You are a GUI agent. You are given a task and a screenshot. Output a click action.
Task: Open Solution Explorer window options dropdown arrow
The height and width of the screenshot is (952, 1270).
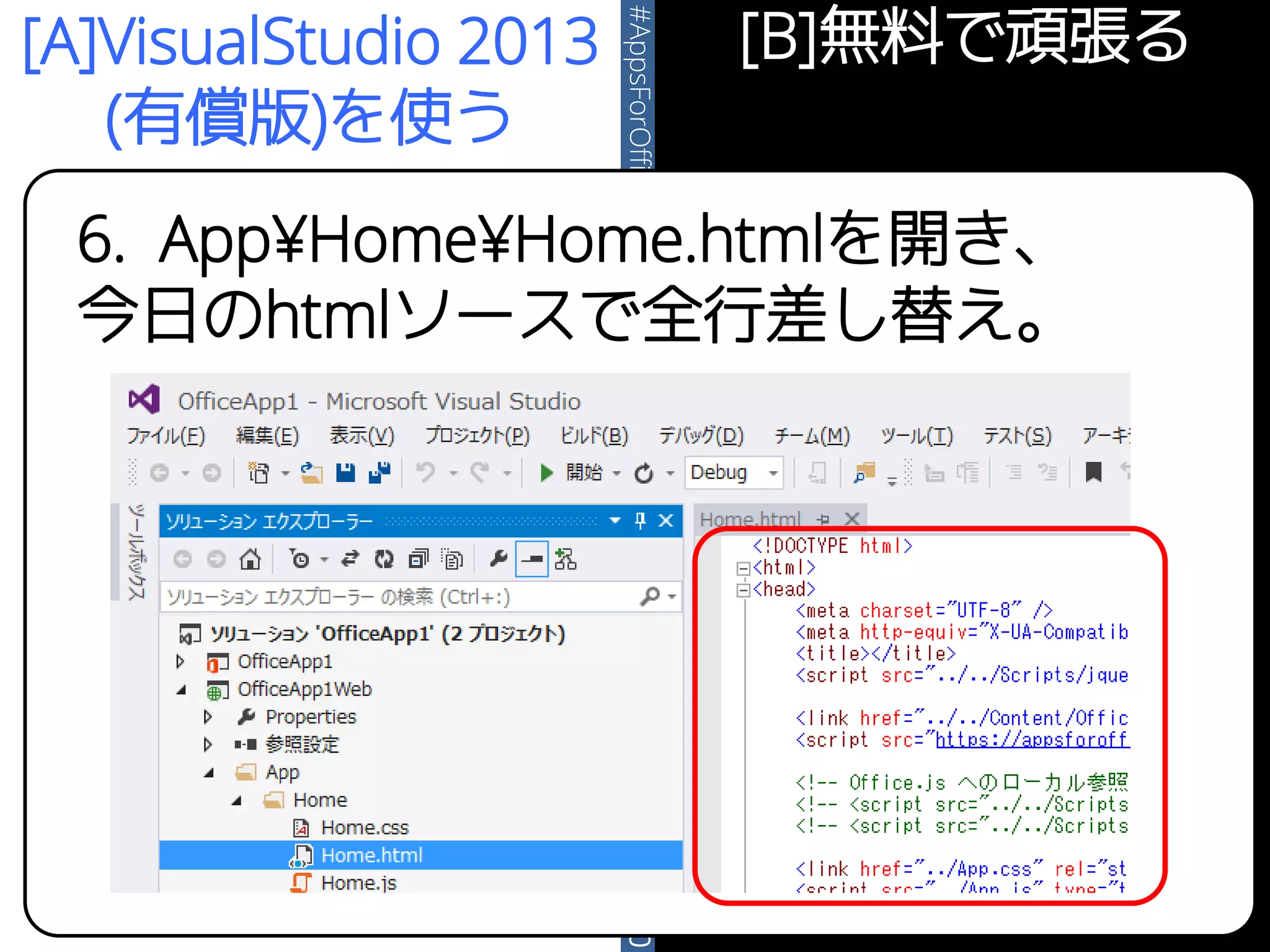(615, 521)
